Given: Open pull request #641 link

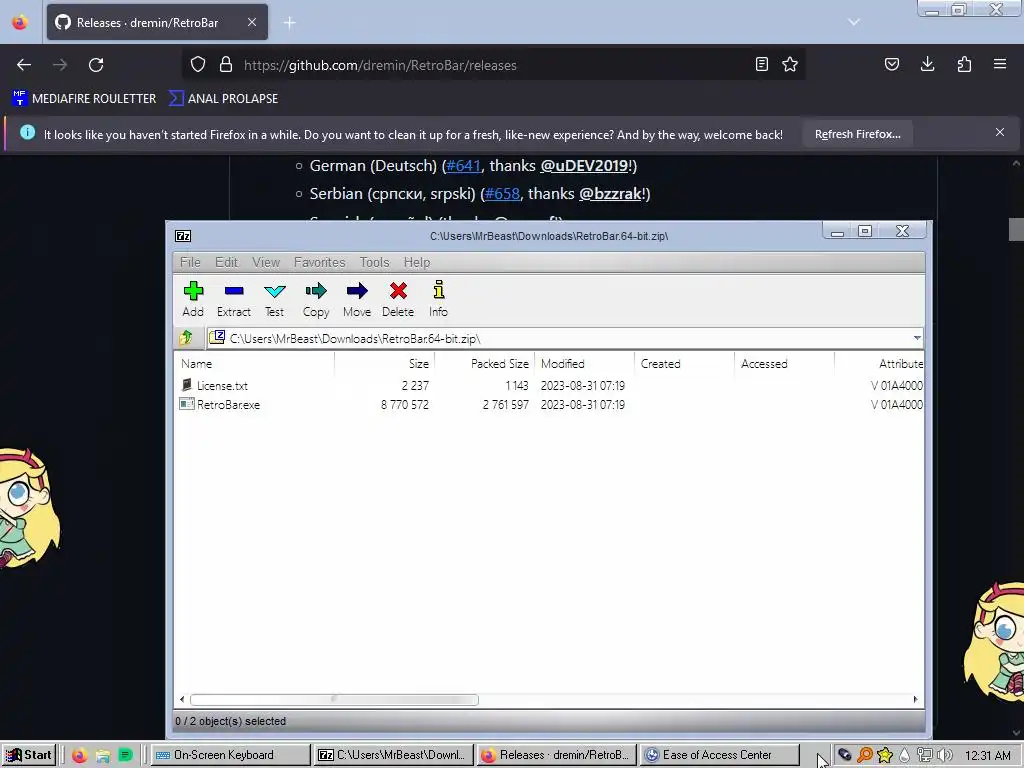Looking at the screenshot, I should [x=463, y=166].
